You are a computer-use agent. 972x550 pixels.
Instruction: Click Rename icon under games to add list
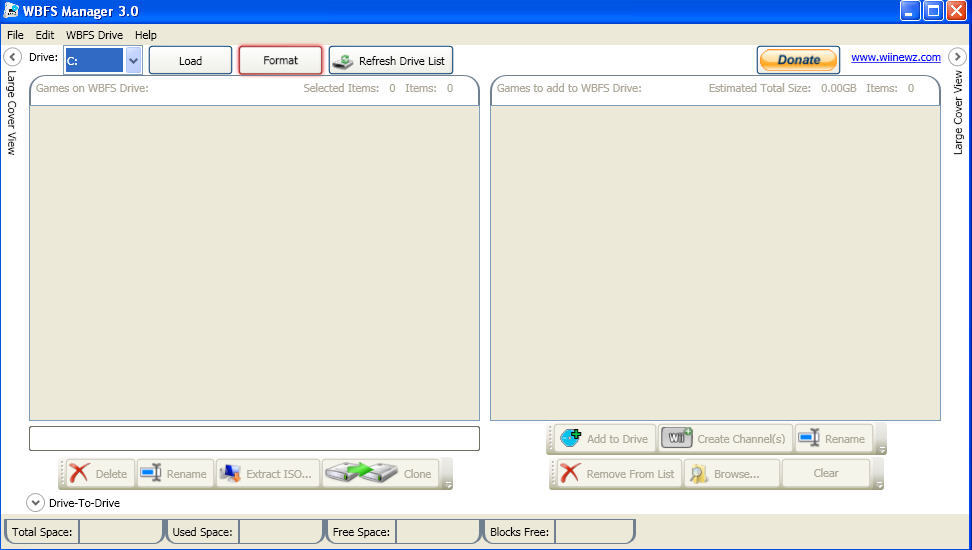pos(810,438)
